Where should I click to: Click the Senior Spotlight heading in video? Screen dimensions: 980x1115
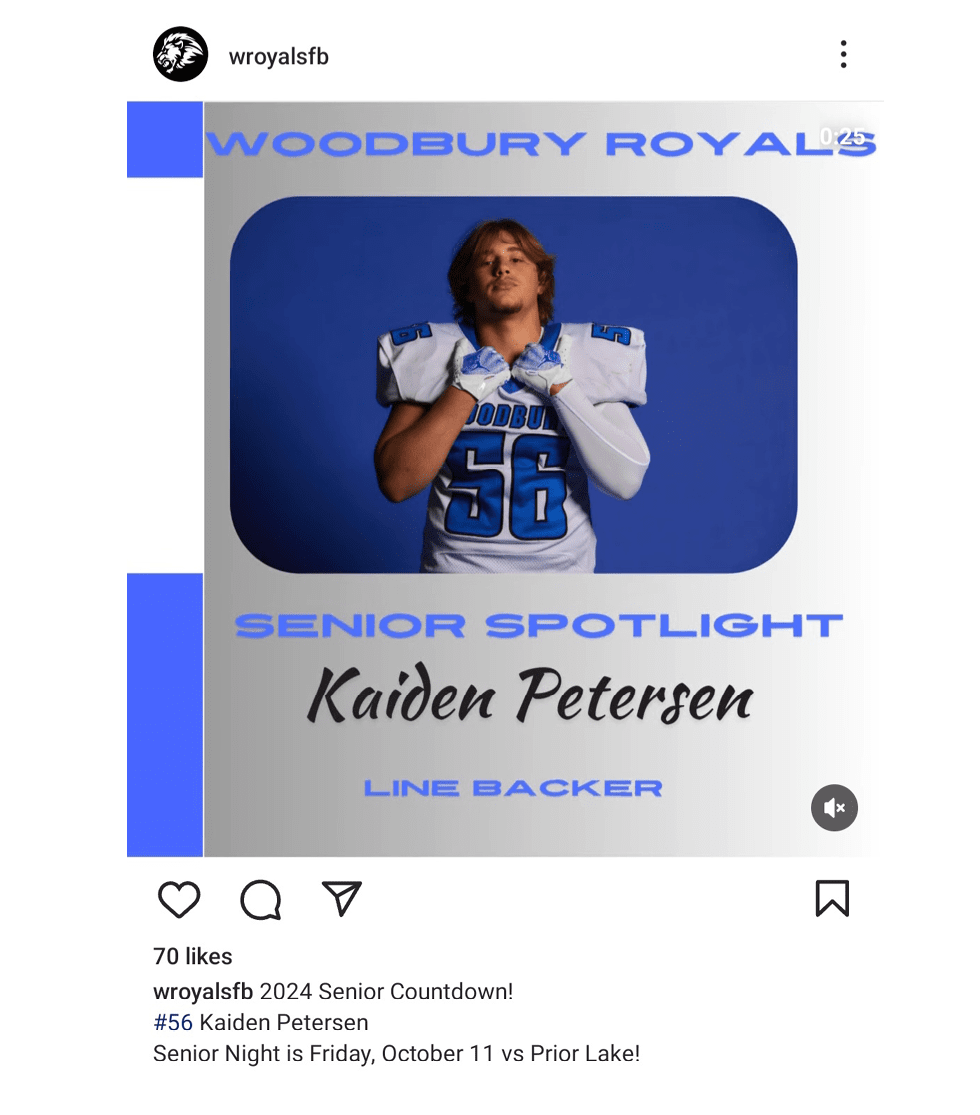pyautogui.click(x=538, y=626)
